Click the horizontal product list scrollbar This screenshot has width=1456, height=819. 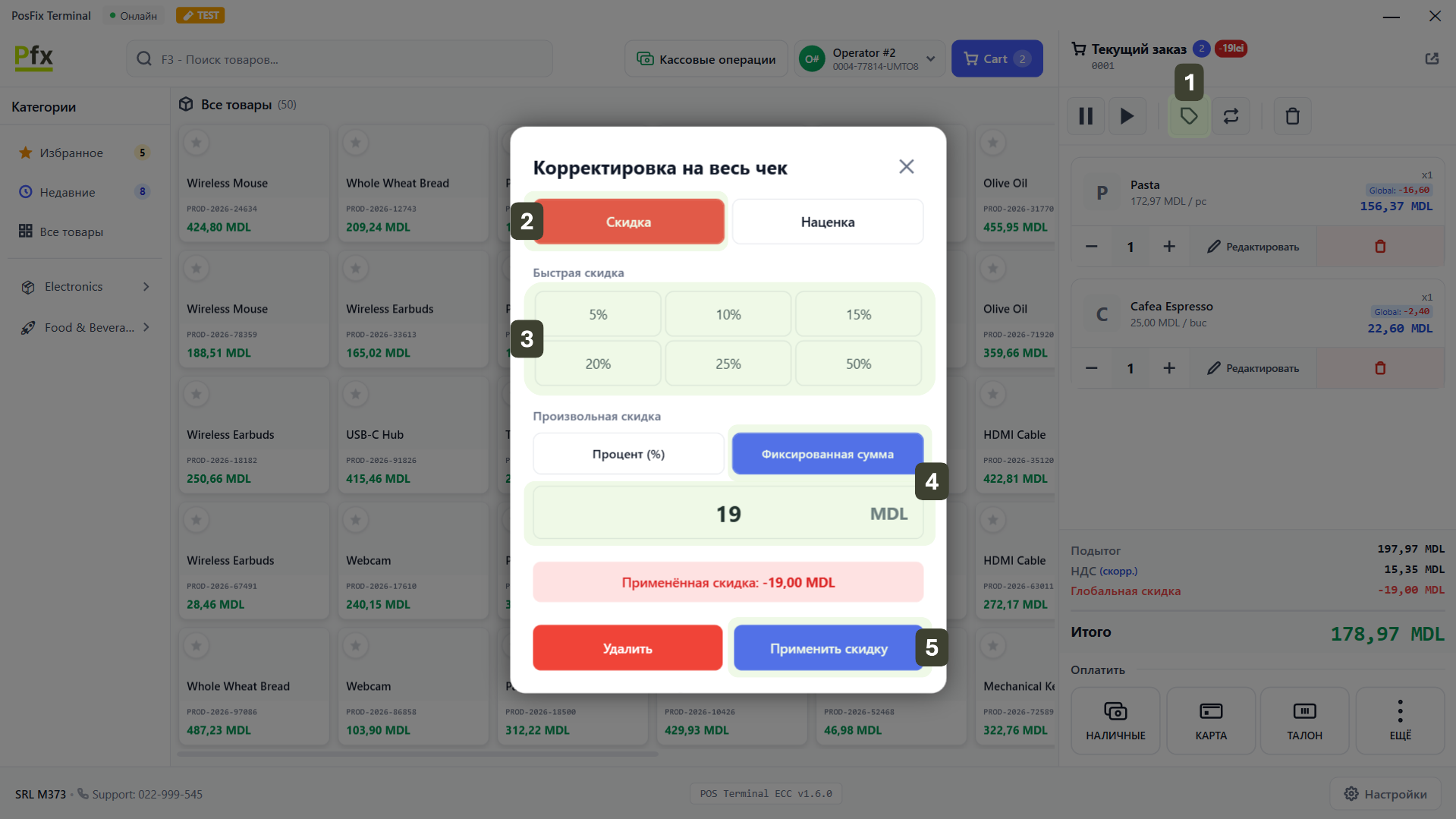coord(417,754)
